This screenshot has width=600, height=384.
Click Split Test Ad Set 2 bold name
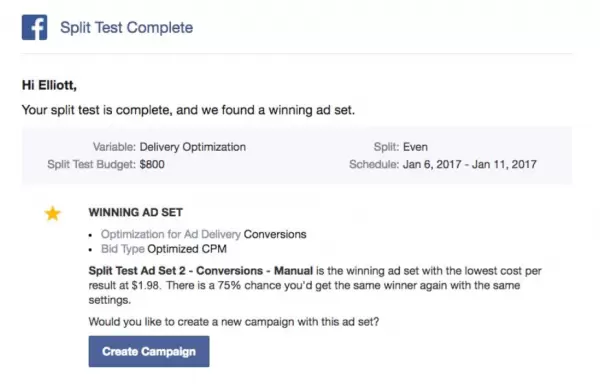[201, 271]
